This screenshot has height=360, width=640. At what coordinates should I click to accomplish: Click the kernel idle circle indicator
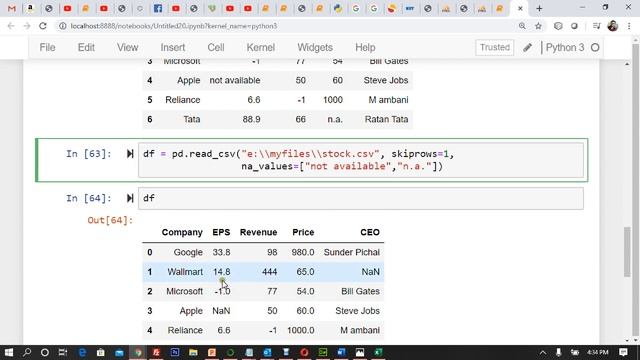tap(595, 47)
